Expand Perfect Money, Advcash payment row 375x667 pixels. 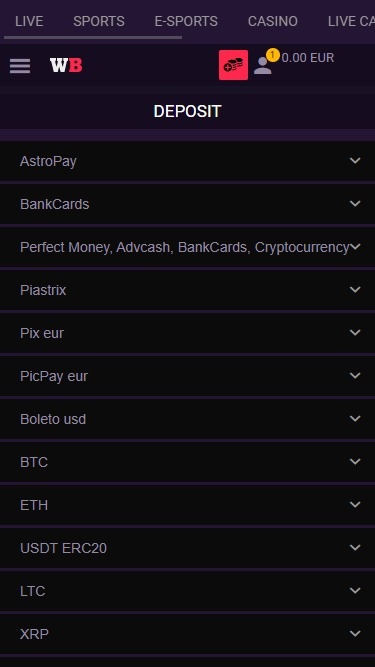[188, 247]
